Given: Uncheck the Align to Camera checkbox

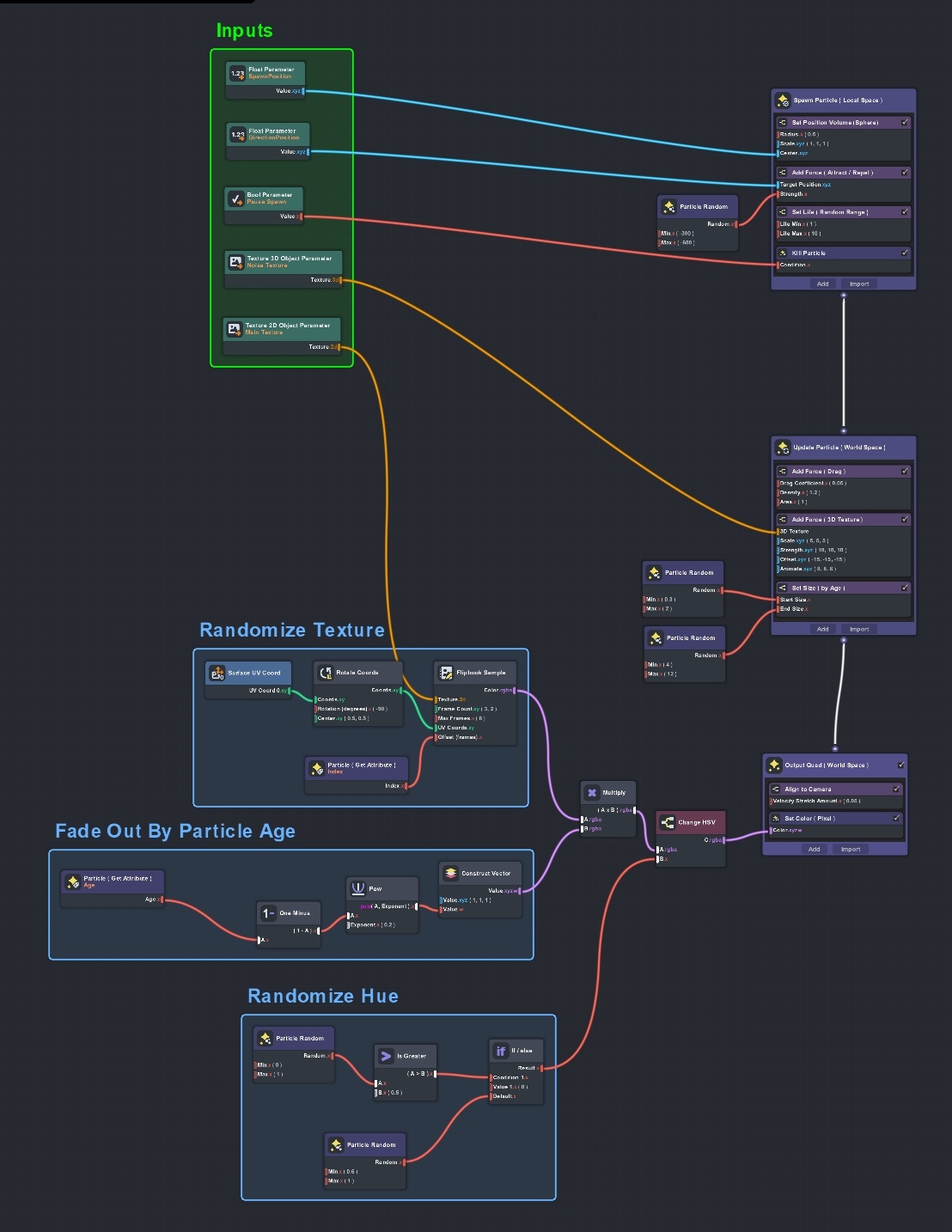Looking at the screenshot, I should click(896, 789).
